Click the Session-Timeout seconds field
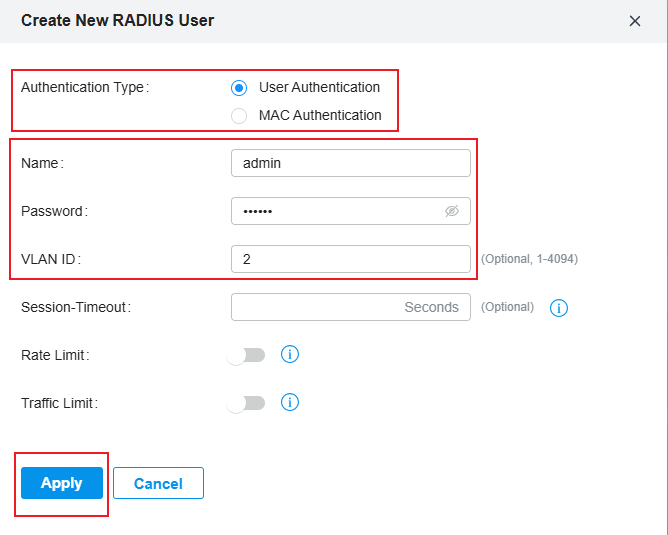Image resolution: width=668 pixels, height=535 pixels. pyautogui.click(x=351, y=307)
